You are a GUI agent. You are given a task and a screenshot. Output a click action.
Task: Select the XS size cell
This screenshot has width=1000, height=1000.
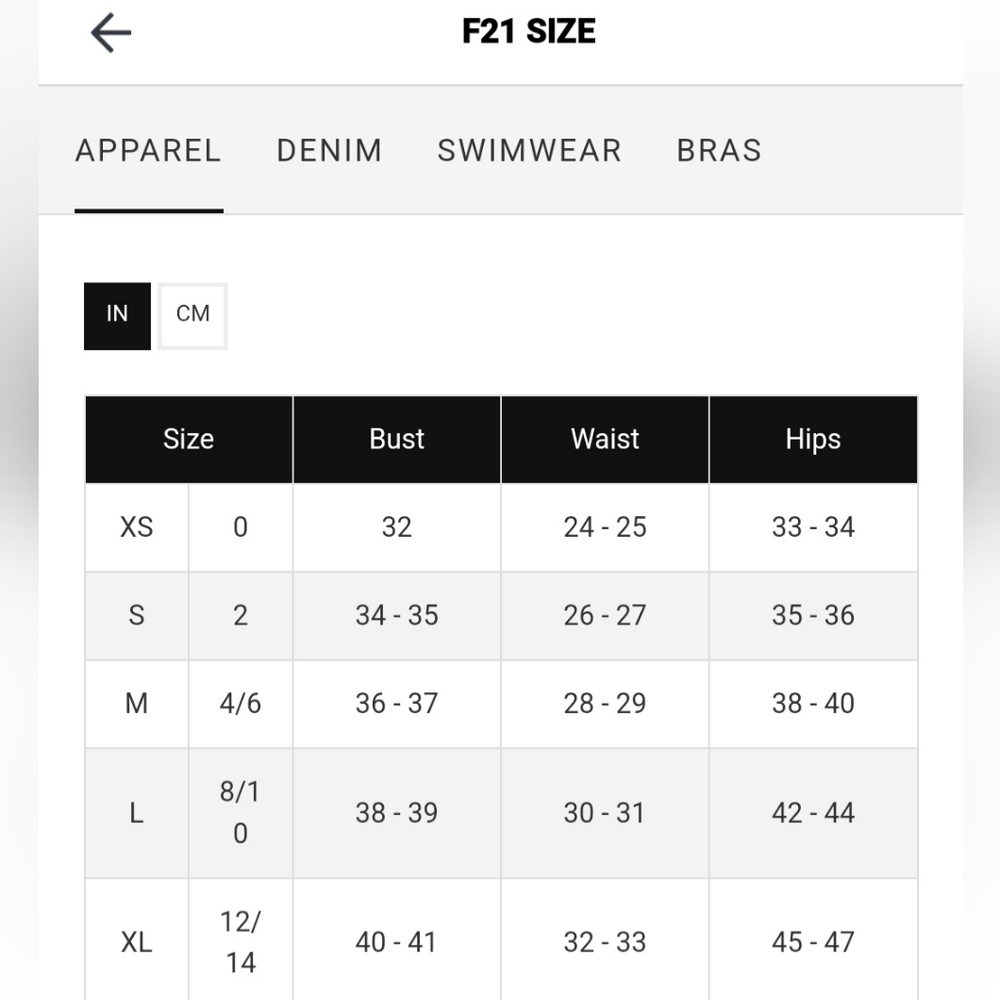136,527
